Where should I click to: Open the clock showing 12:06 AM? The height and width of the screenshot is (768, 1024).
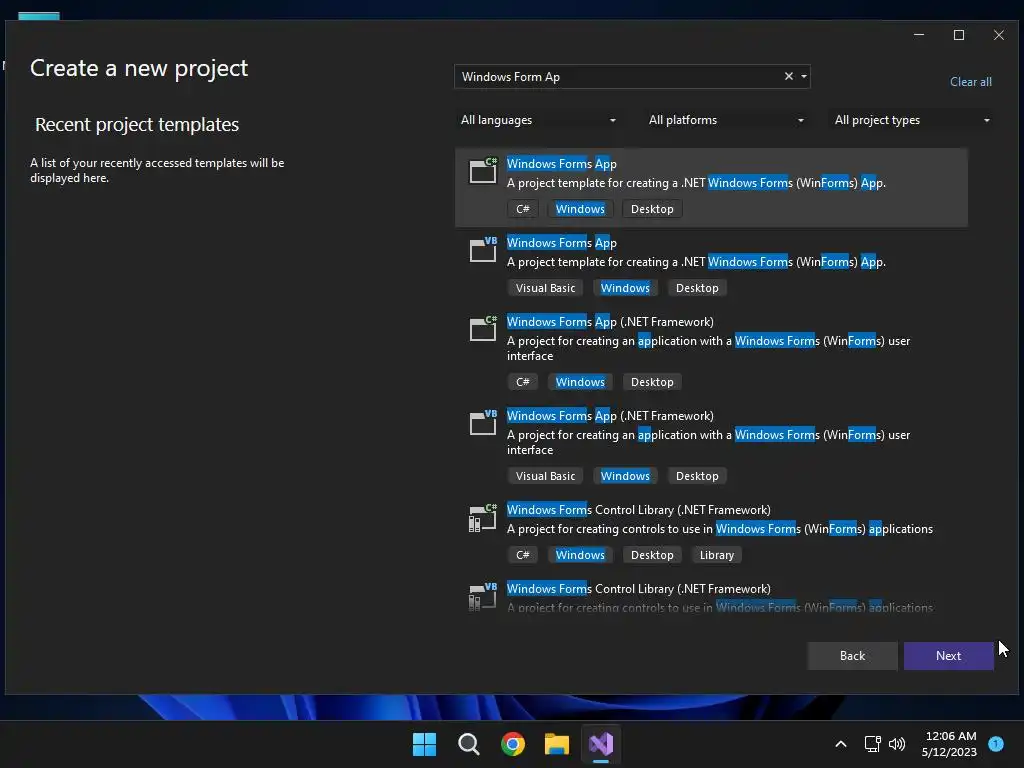click(x=950, y=744)
